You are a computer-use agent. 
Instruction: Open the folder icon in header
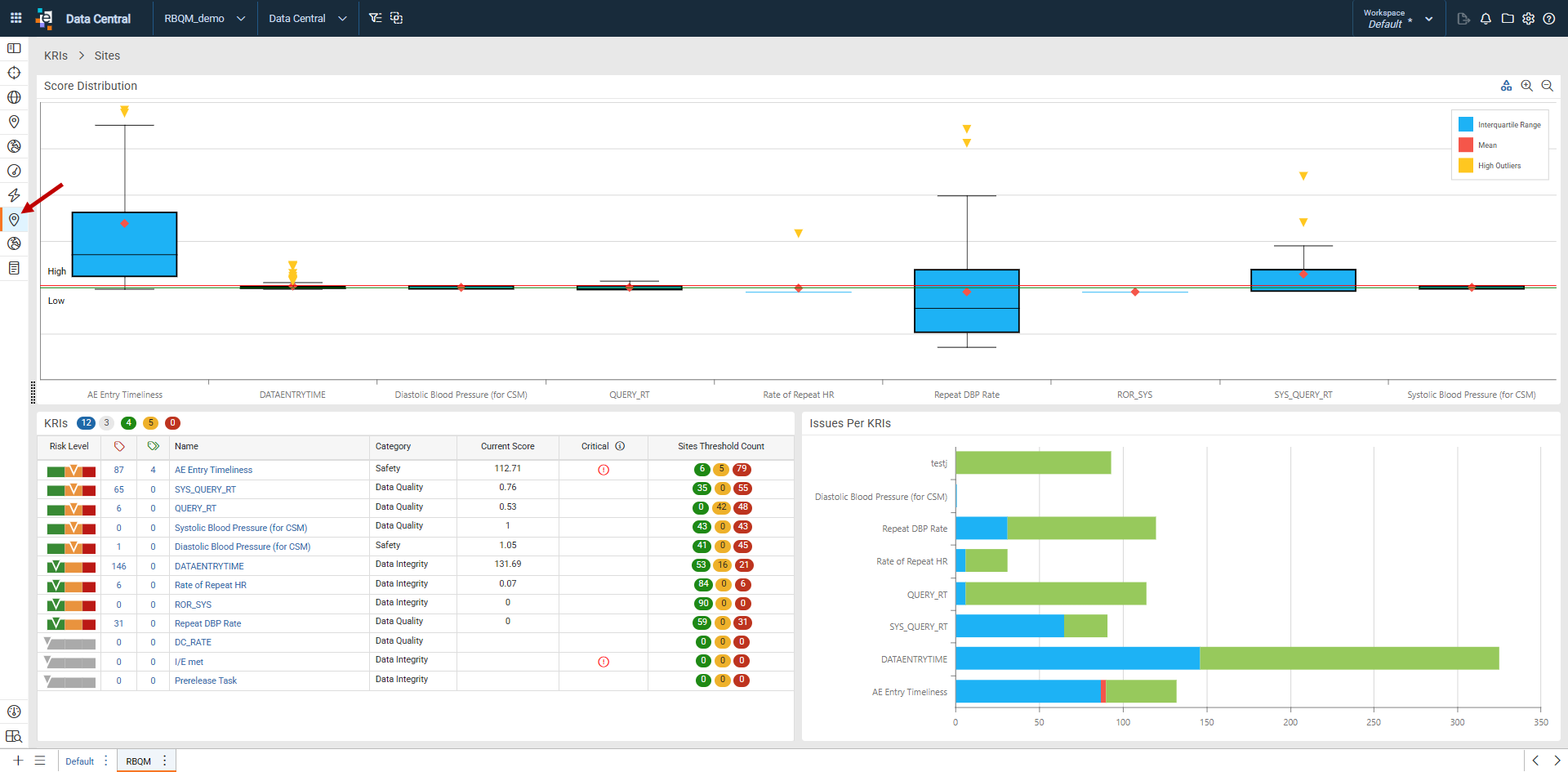point(1508,18)
